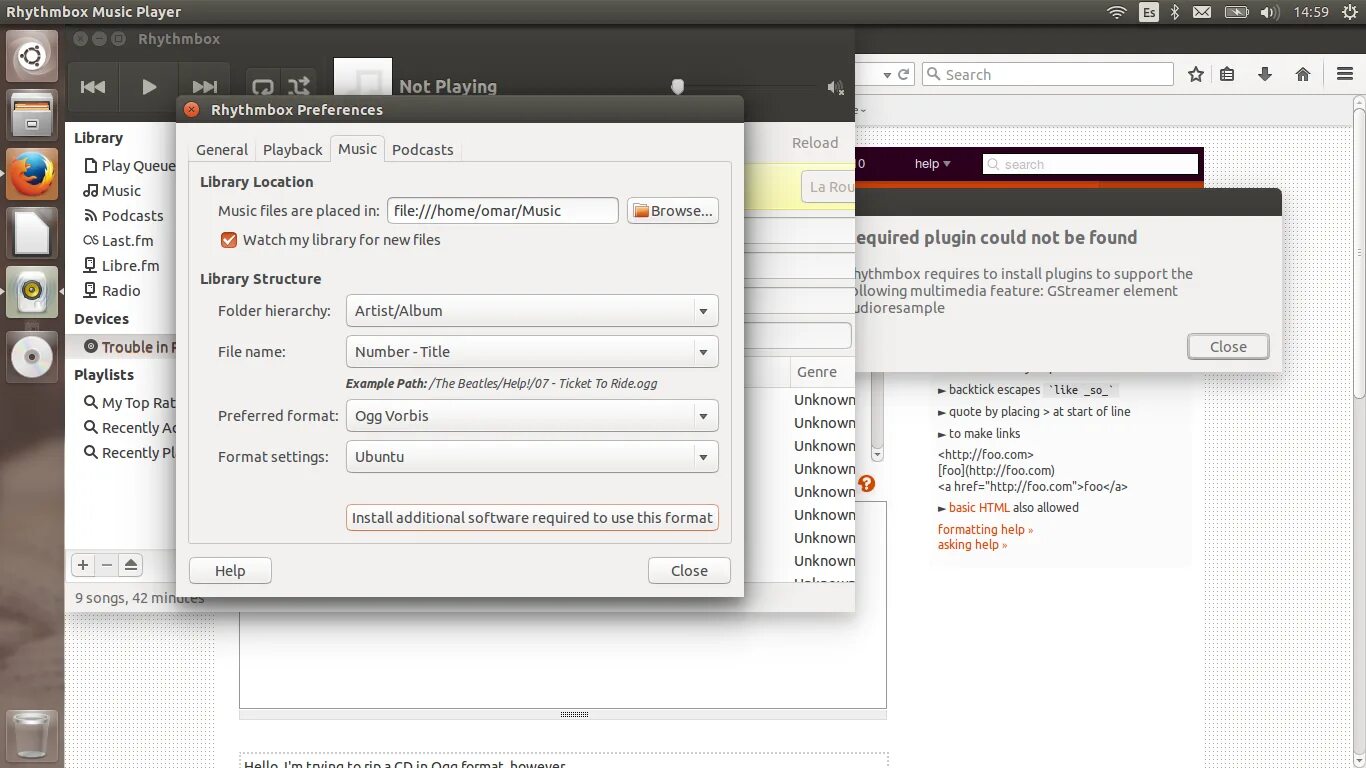Viewport: 1366px width, 768px height.
Task: Start playback with the Play button
Action: [149, 87]
